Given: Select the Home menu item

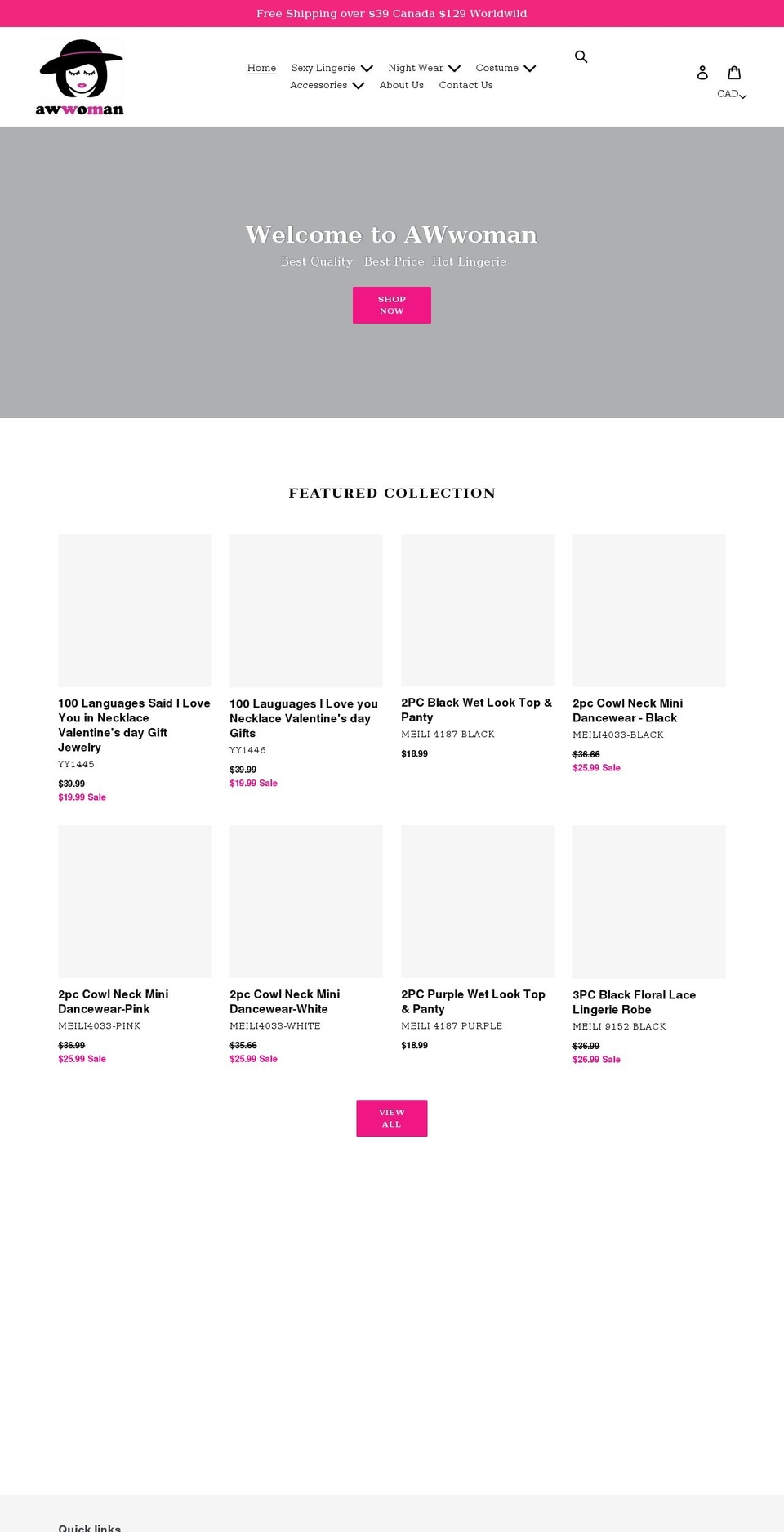Looking at the screenshot, I should [261, 68].
